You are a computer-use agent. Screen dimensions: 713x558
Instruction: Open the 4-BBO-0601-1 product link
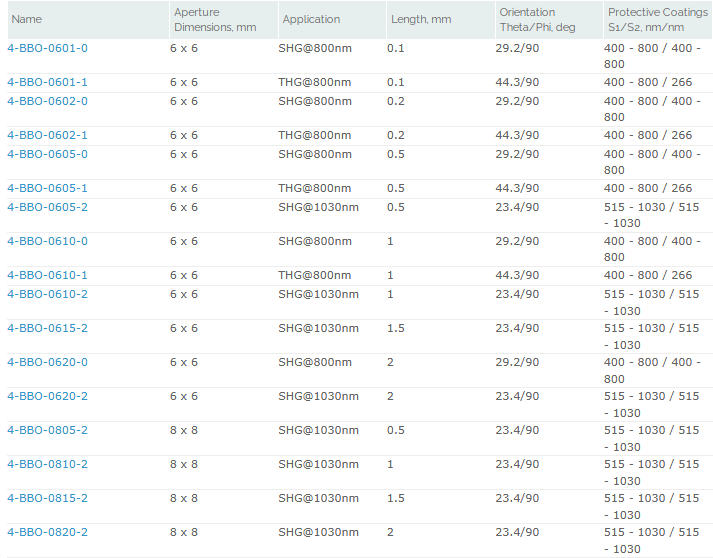(47, 82)
